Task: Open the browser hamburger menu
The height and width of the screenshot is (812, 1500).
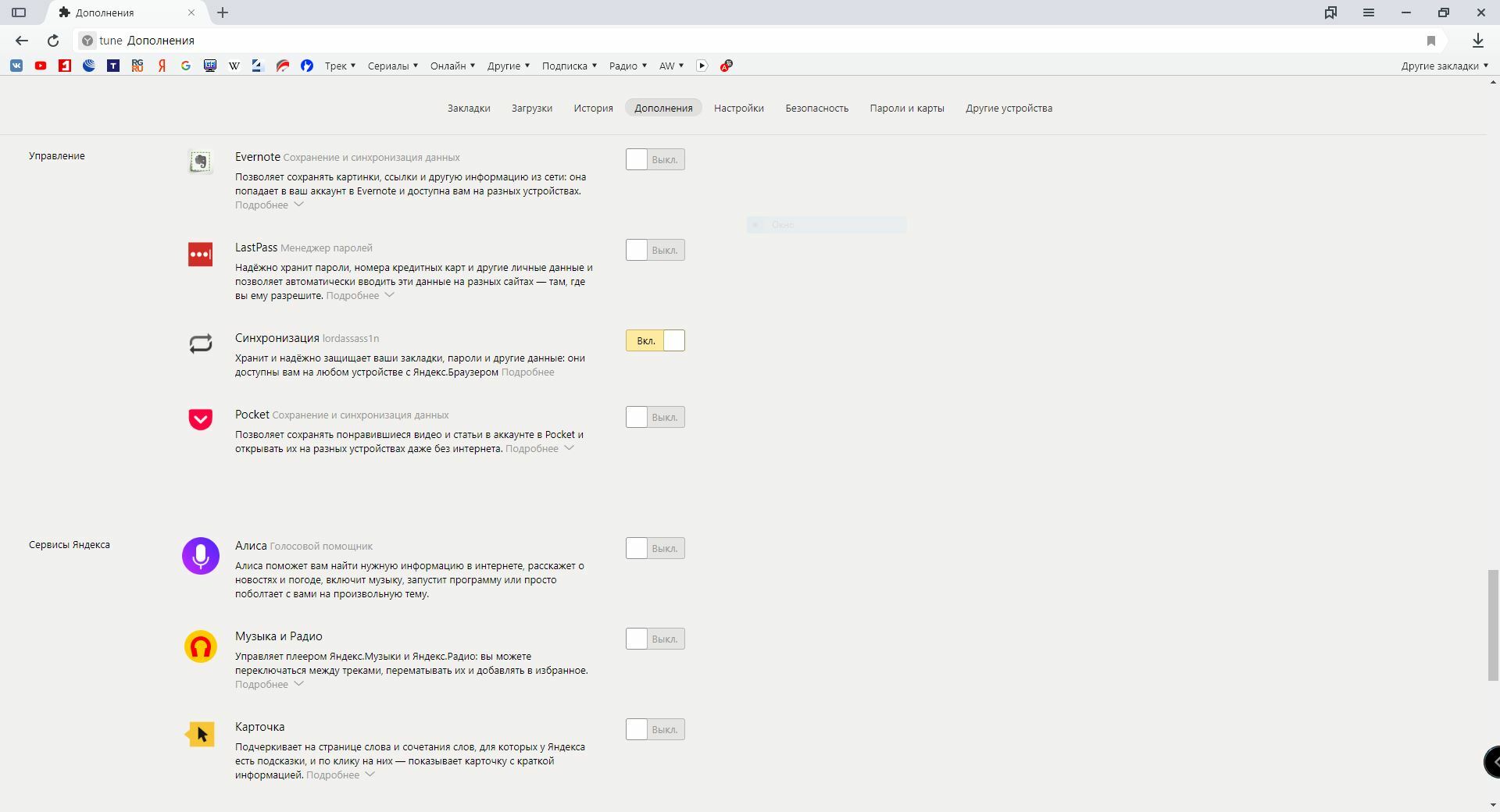Action: [1369, 12]
